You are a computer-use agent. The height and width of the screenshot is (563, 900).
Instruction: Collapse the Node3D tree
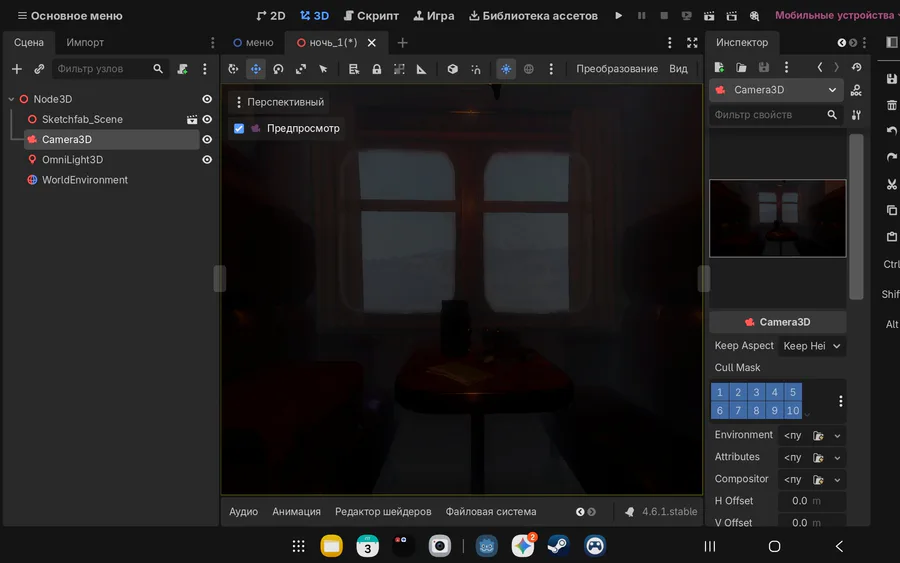[x=11, y=99]
